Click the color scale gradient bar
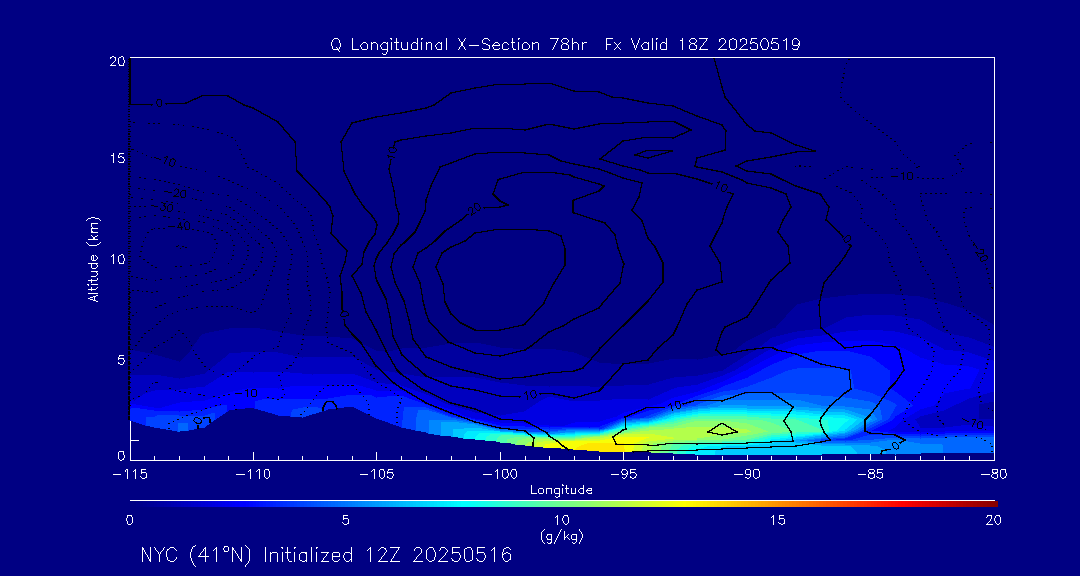 563,504
